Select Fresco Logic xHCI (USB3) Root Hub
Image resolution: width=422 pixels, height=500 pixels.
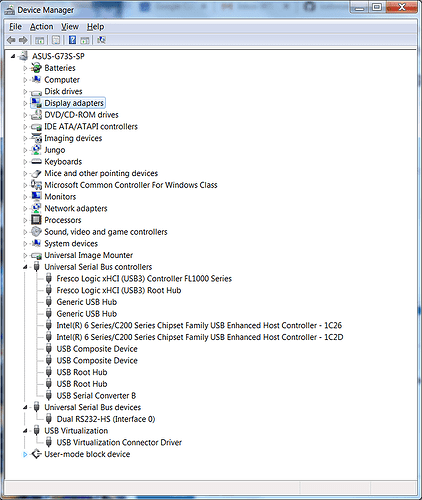[119, 290]
